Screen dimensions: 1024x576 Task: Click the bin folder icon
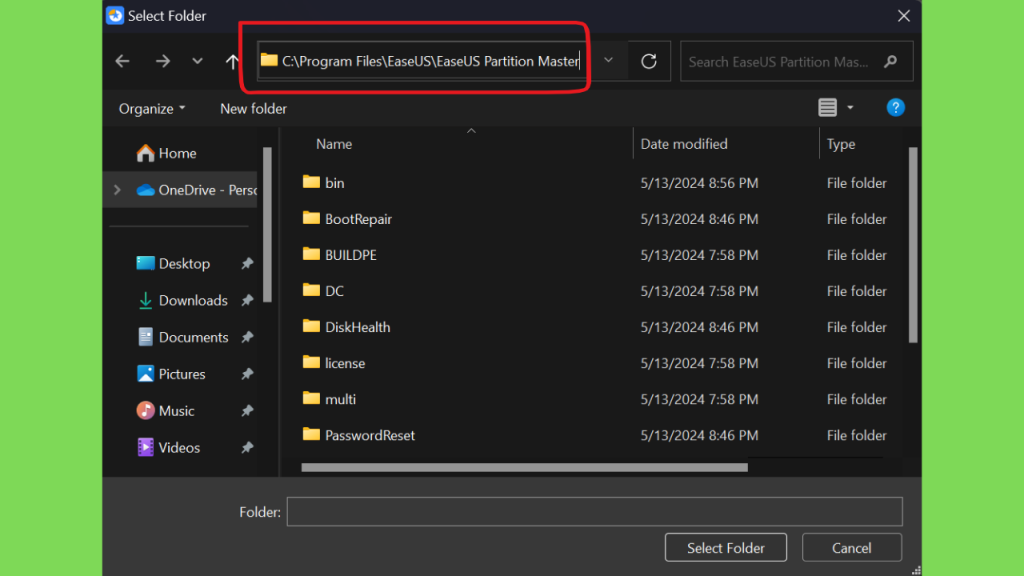312,182
